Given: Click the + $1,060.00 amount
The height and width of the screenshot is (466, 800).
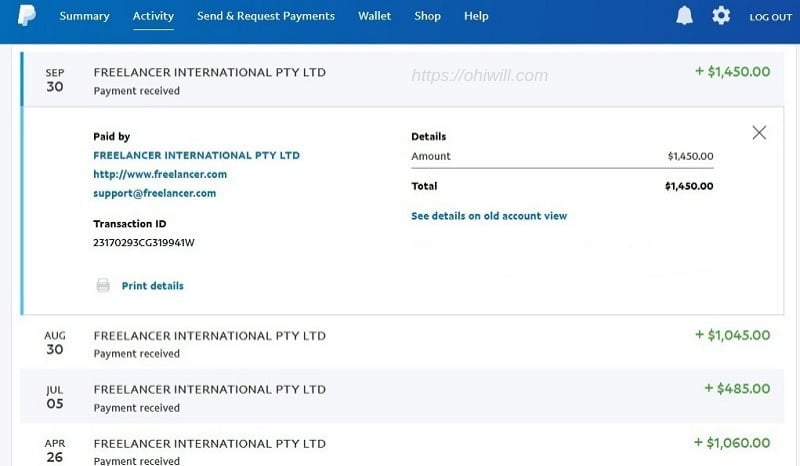Looking at the screenshot, I should 732,443.
